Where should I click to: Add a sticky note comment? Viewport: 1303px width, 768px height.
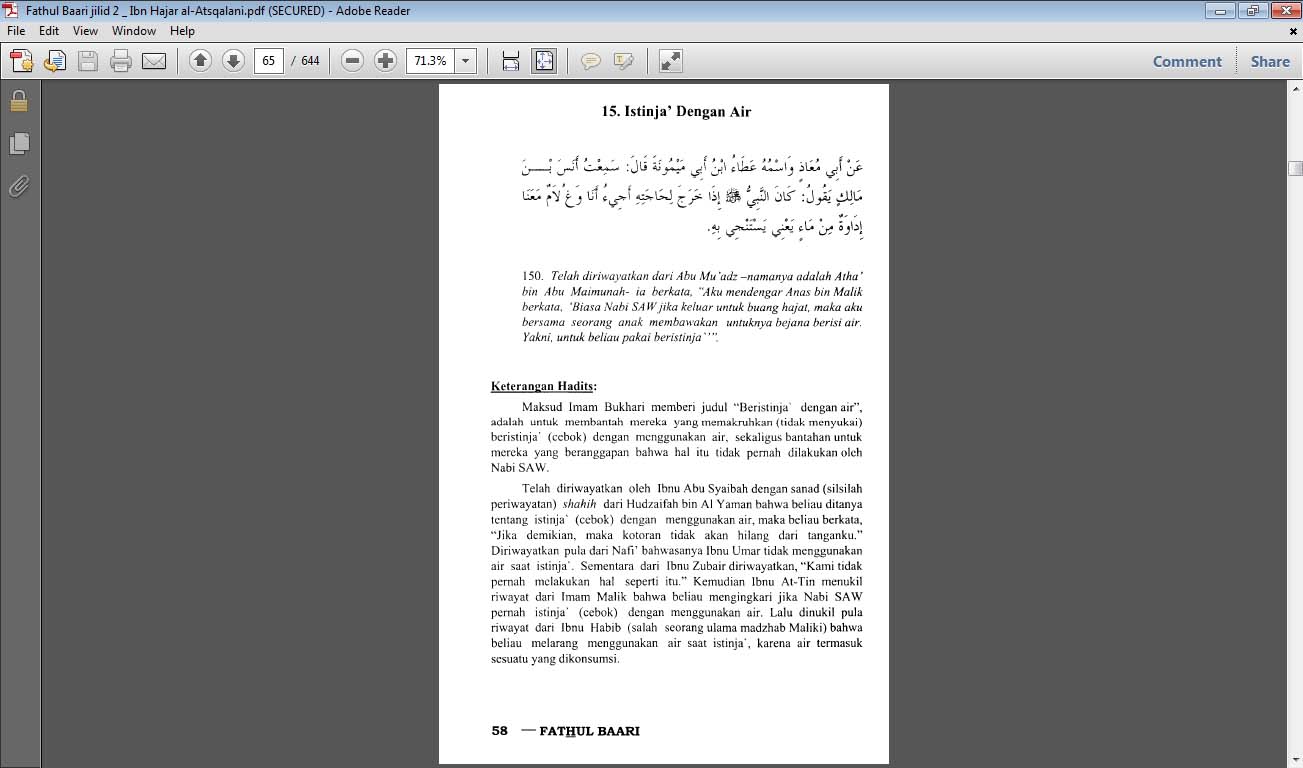click(x=592, y=61)
